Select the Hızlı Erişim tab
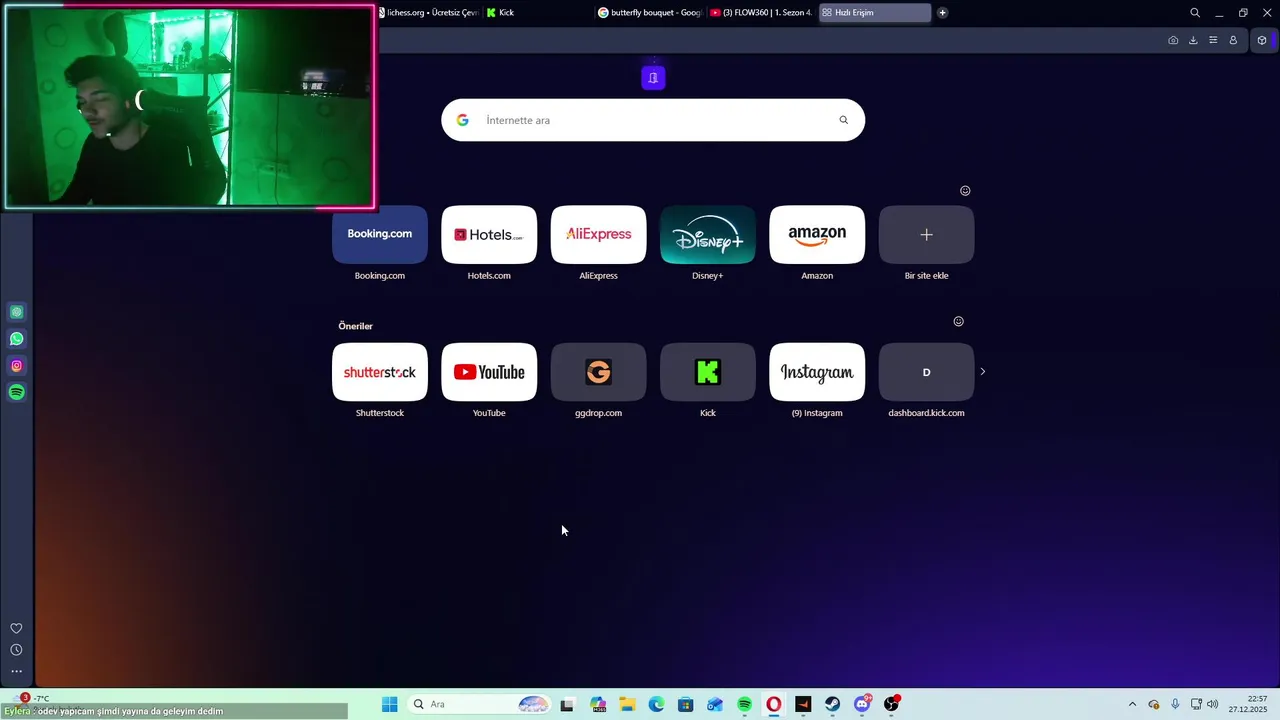The width and height of the screenshot is (1280, 720). (875, 13)
